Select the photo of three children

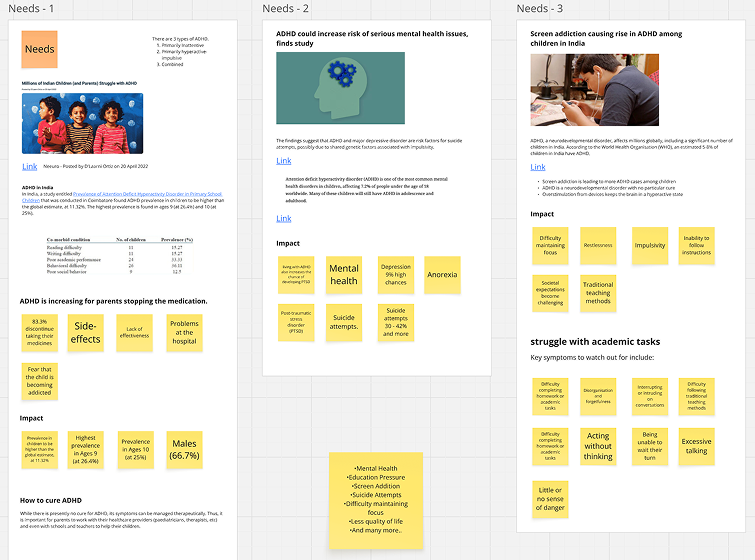tap(82, 124)
